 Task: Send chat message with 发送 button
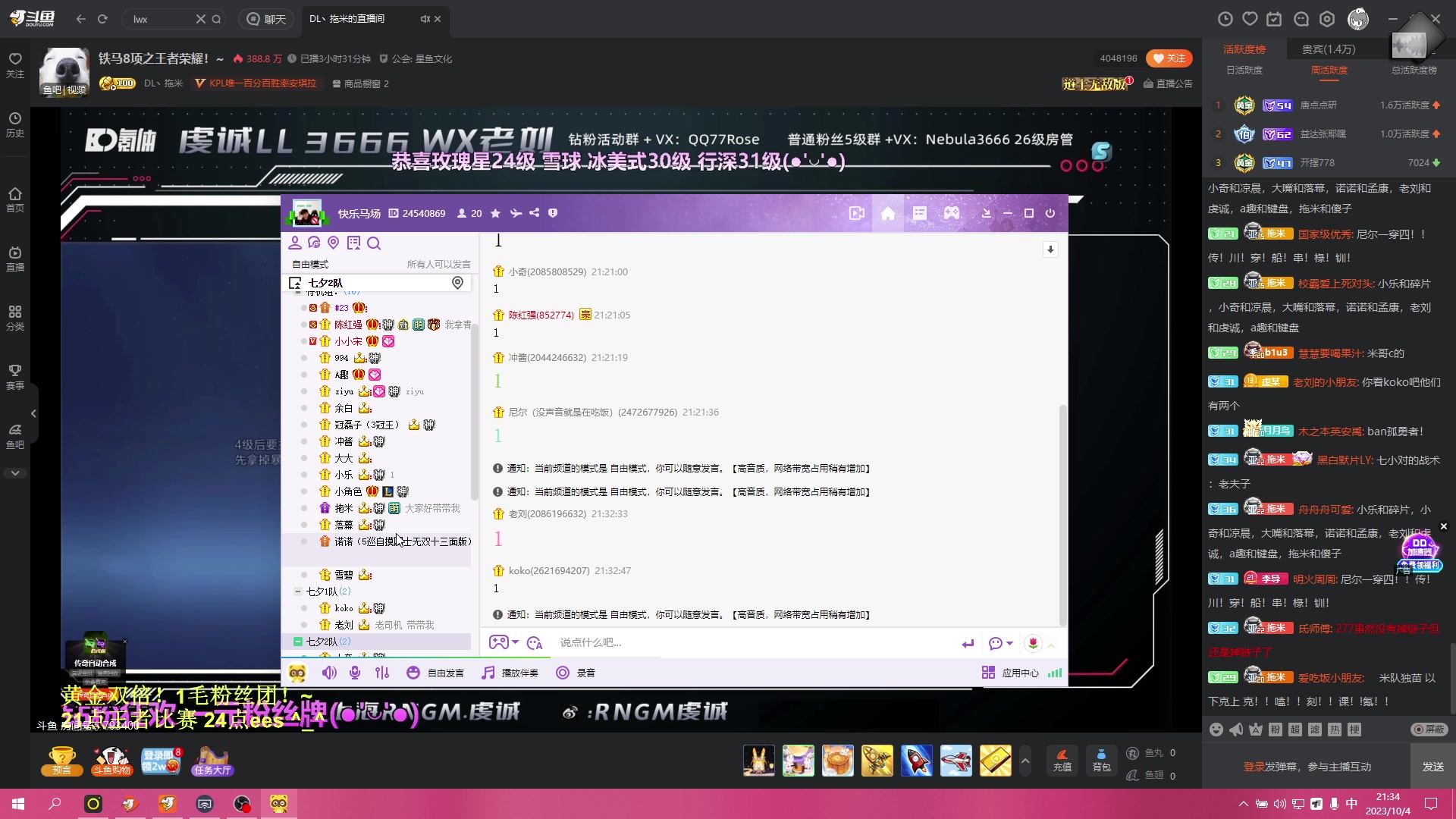(1433, 767)
